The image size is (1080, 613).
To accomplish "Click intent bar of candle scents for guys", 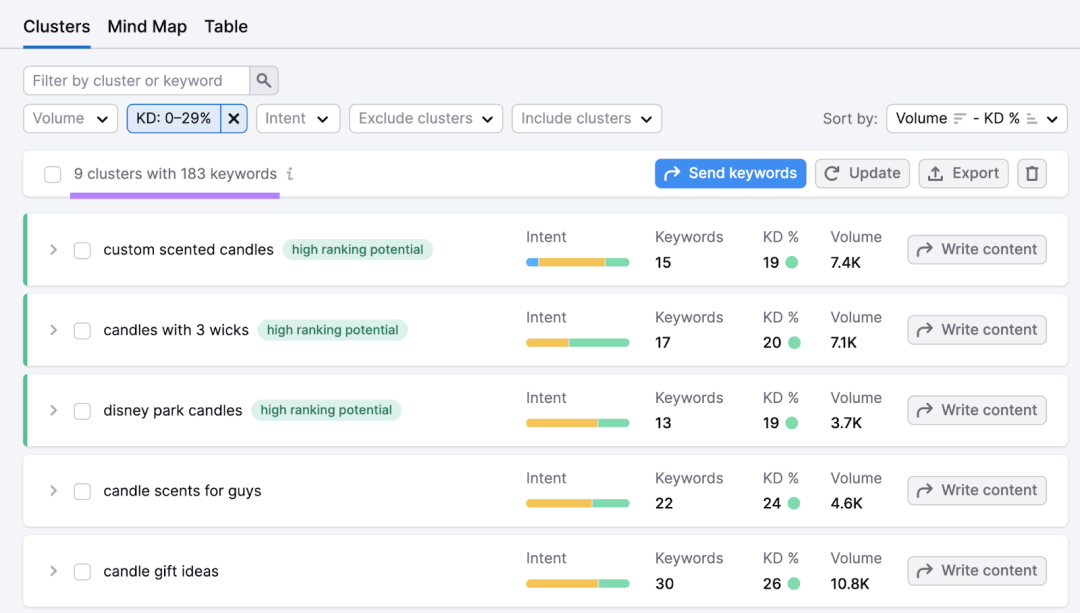I will [x=578, y=503].
